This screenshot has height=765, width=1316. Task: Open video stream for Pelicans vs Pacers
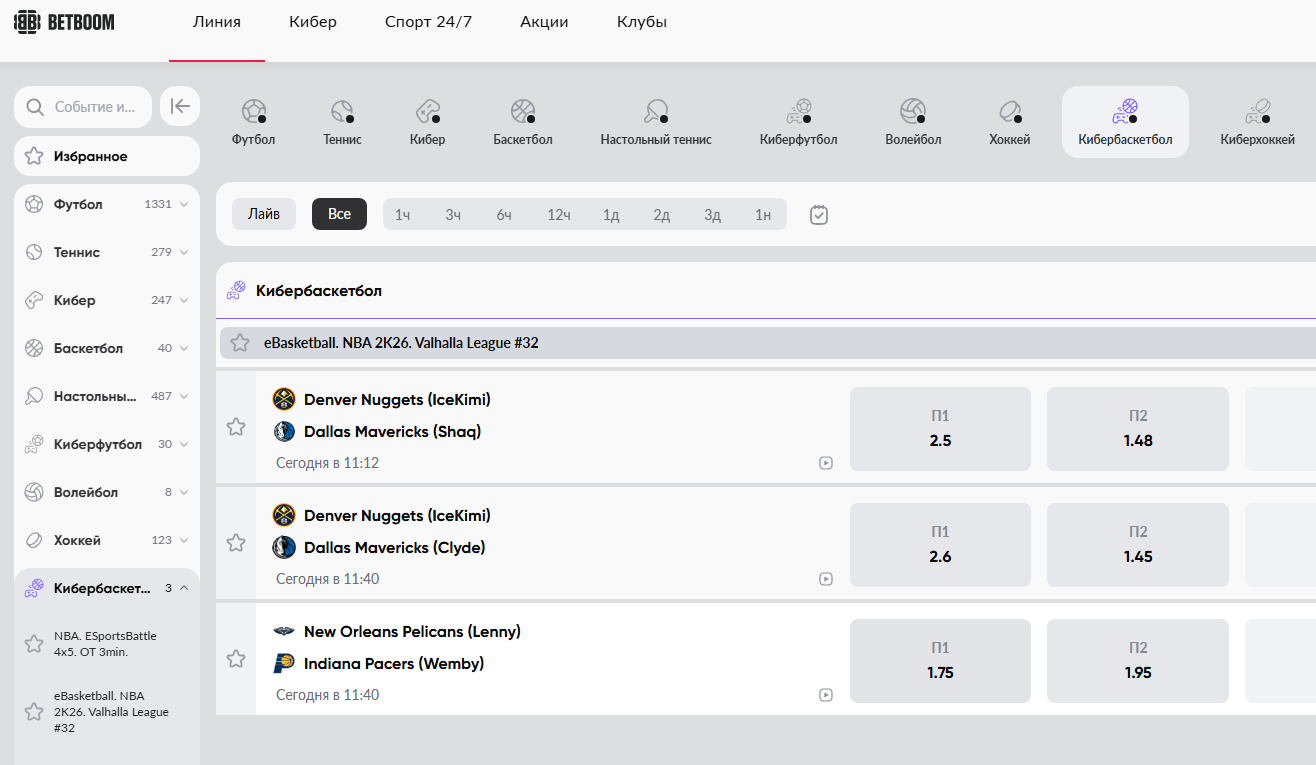(826, 695)
